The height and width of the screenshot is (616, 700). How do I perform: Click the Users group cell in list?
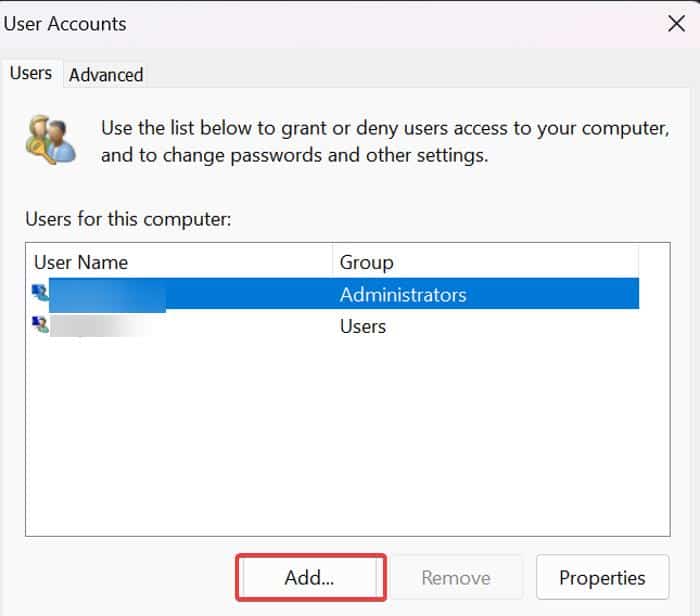(x=362, y=326)
